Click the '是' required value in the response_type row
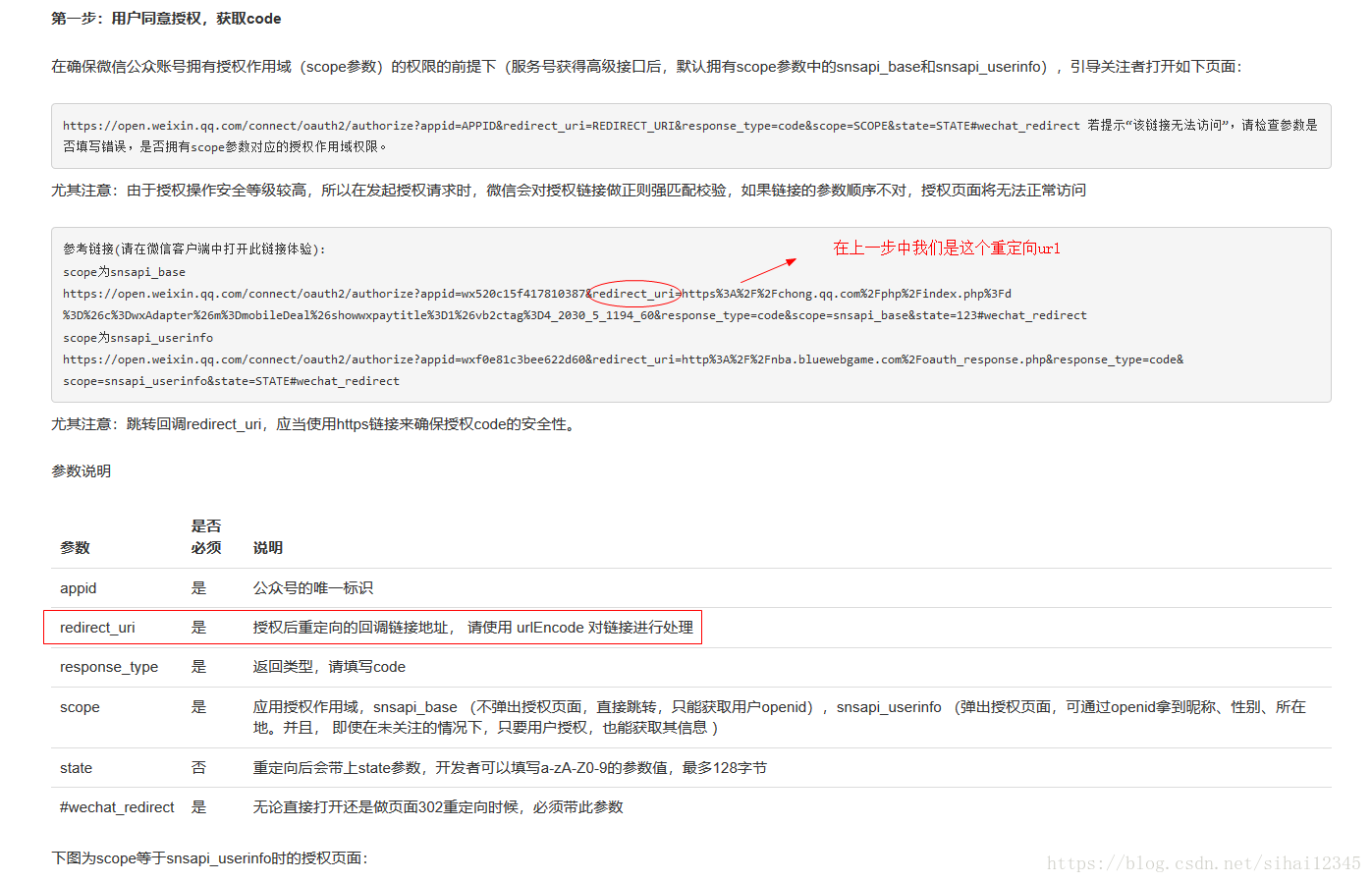The image size is (1372, 883). pos(198,667)
